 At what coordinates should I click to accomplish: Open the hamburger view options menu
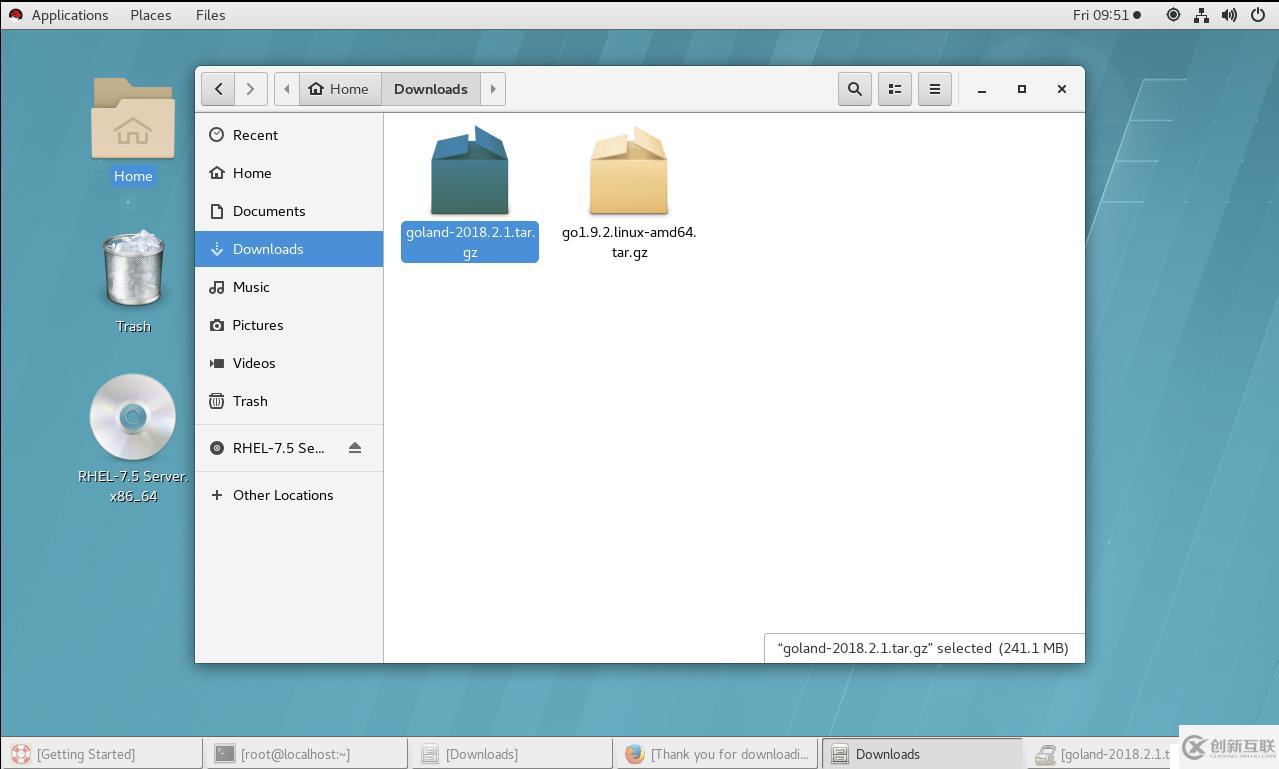[935, 89]
